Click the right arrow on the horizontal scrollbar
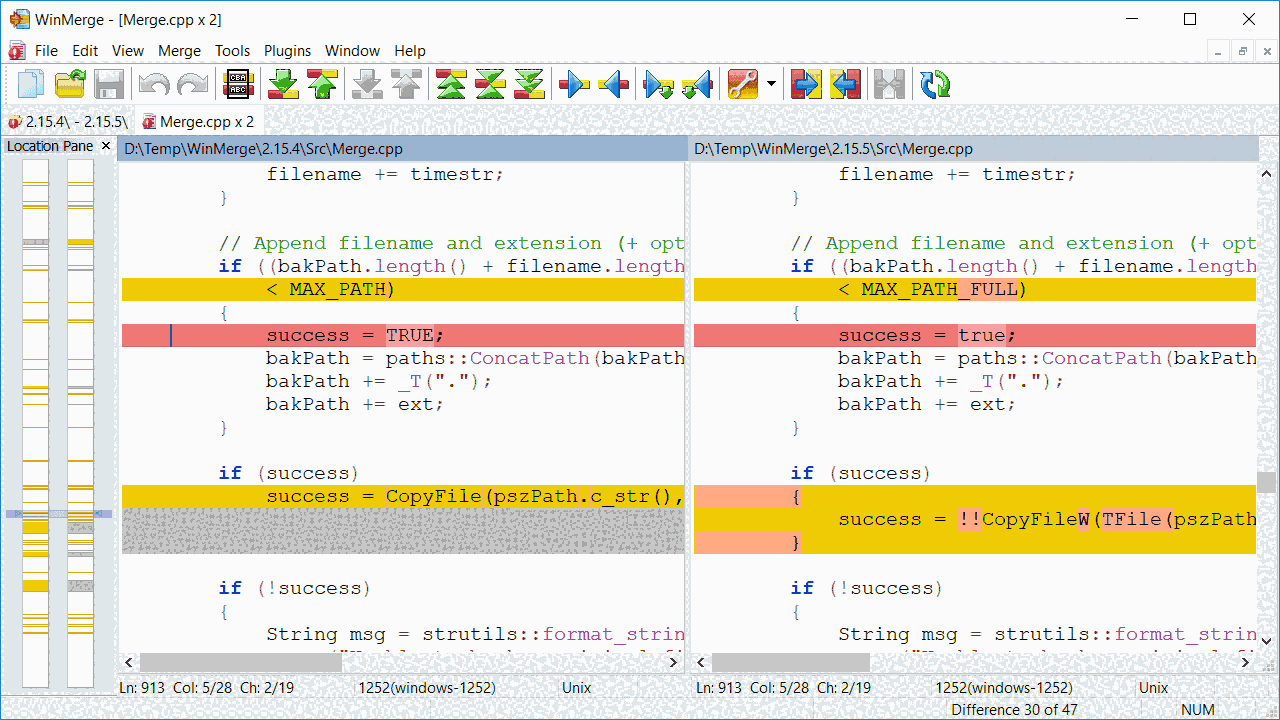 [673, 662]
